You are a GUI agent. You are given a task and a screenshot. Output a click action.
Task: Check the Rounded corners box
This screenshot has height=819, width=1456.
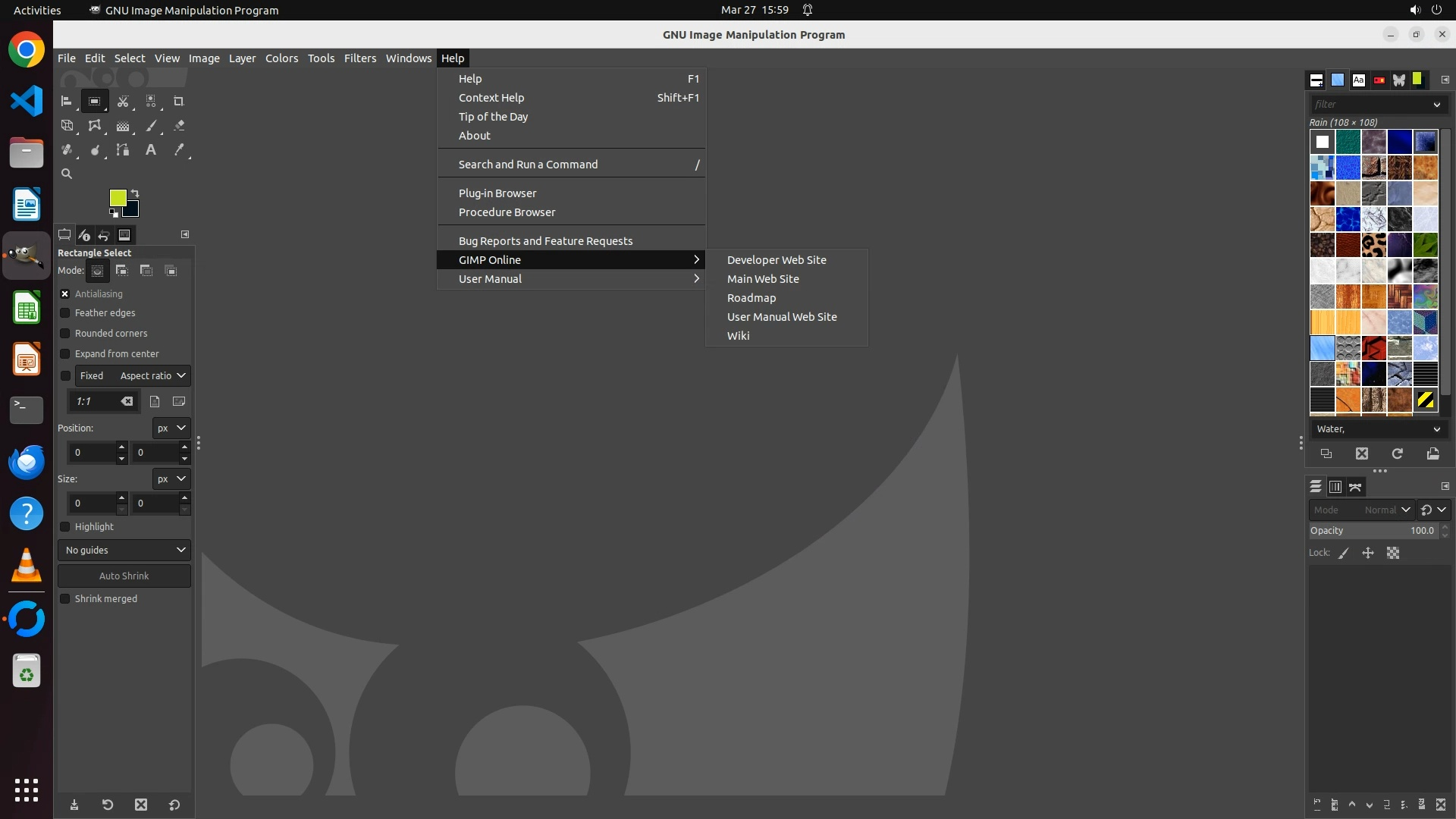coord(65,333)
